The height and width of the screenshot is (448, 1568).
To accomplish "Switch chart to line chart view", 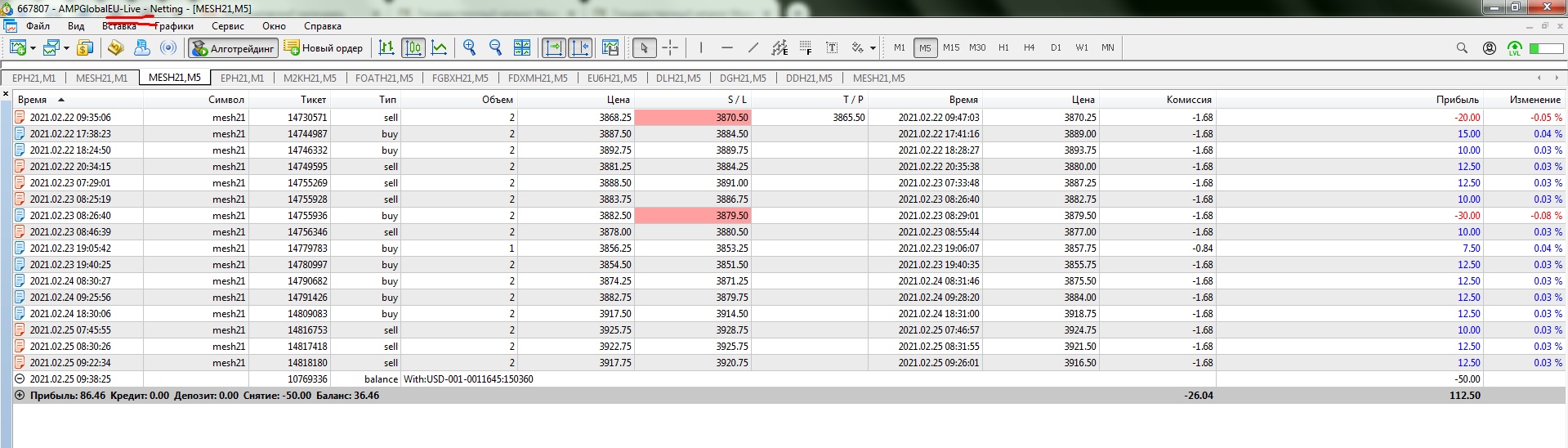I will pos(440,48).
